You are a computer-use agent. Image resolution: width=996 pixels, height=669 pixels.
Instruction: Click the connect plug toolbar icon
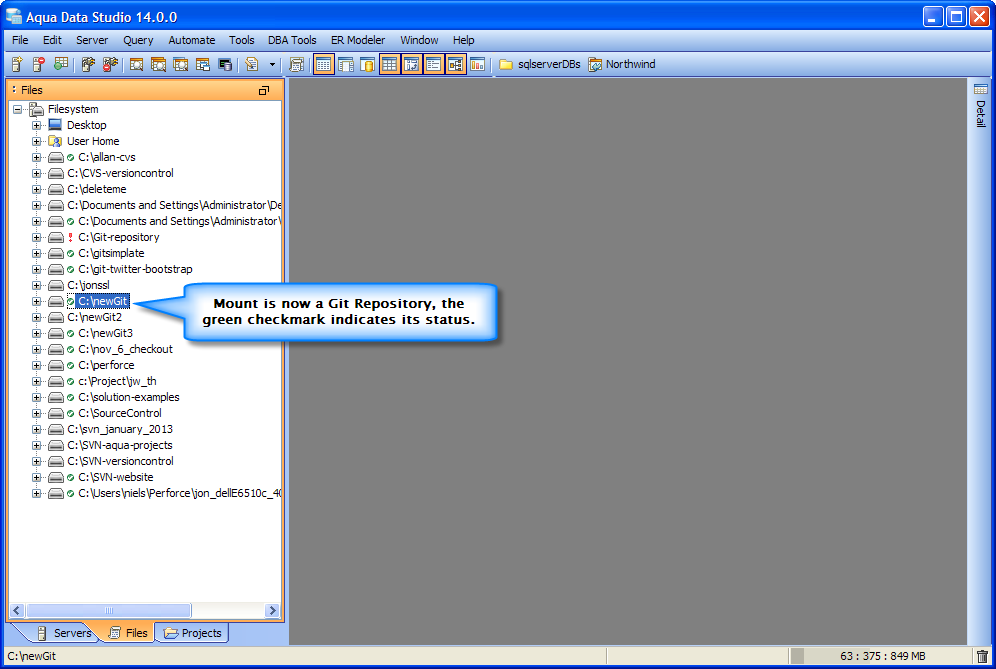tap(88, 64)
